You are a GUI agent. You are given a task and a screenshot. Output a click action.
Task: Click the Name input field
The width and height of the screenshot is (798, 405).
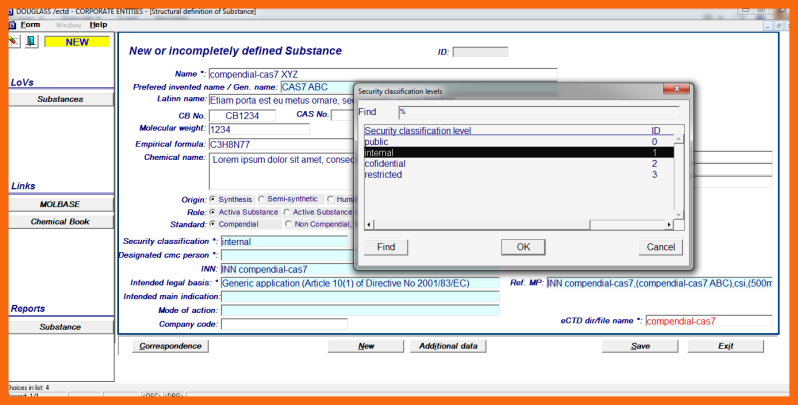pyautogui.click(x=383, y=74)
